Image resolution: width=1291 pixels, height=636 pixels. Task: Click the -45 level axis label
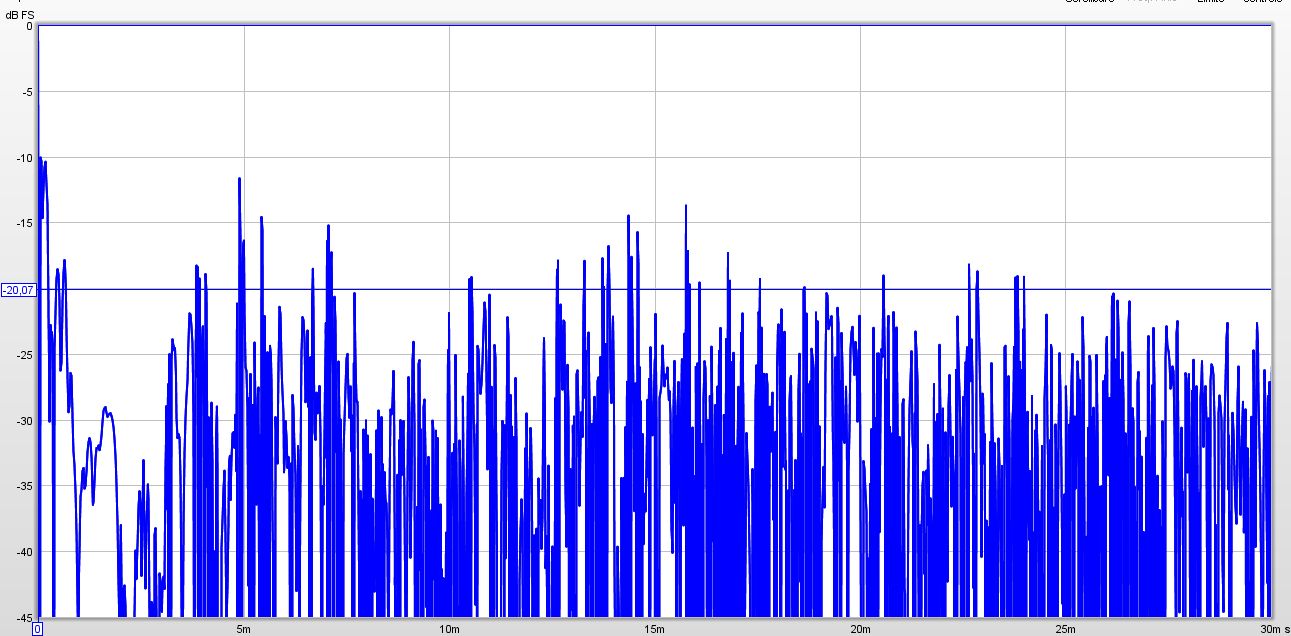(x=25, y=617)
